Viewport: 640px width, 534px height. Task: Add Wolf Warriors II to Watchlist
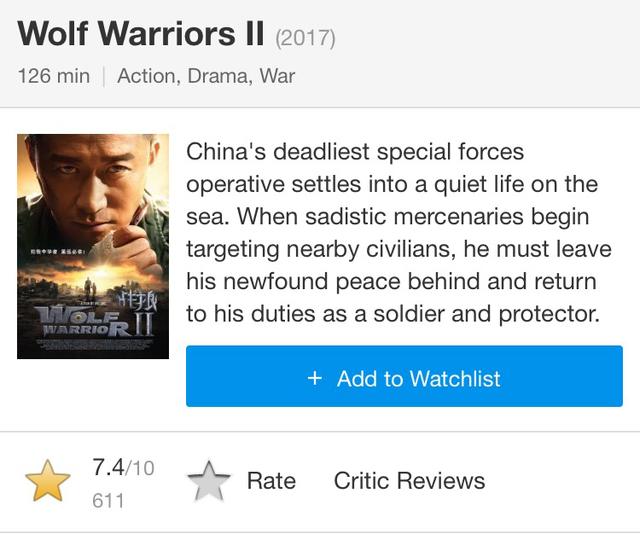(x=404, y=376)
